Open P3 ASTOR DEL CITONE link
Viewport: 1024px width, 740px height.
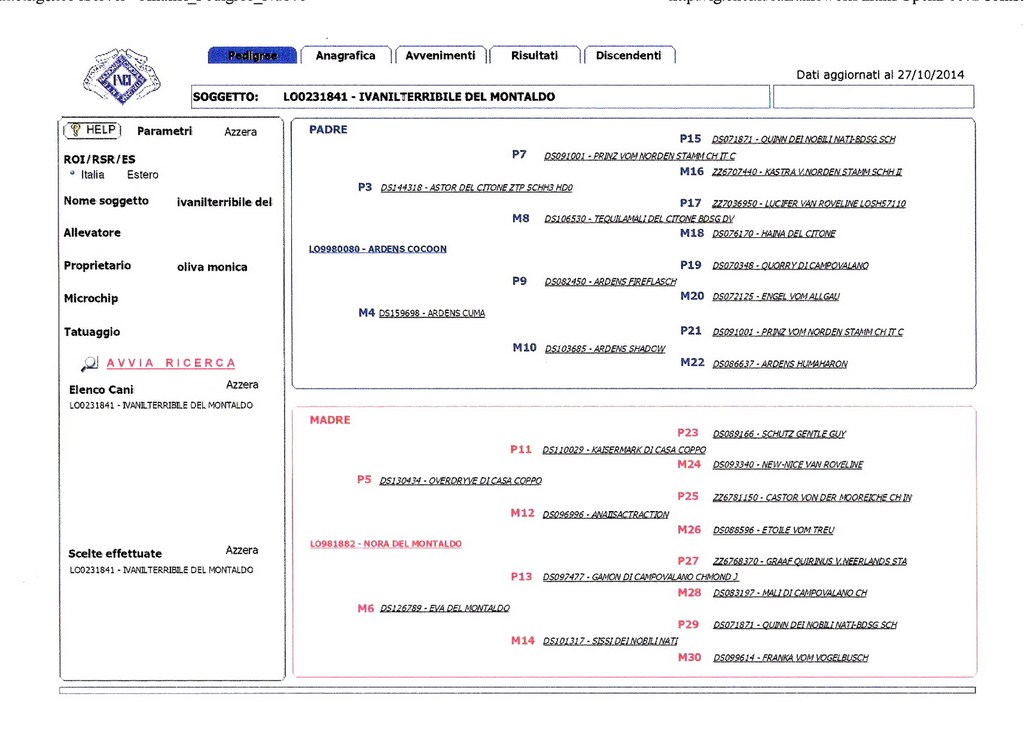pos(476,187)
